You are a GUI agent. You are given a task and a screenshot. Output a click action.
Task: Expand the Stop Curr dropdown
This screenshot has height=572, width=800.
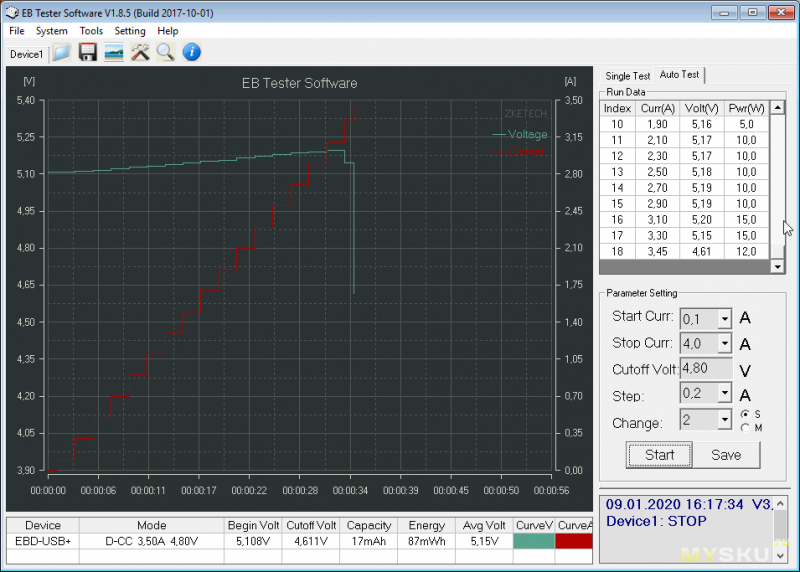pyautogui.click(x=724, y=343)
